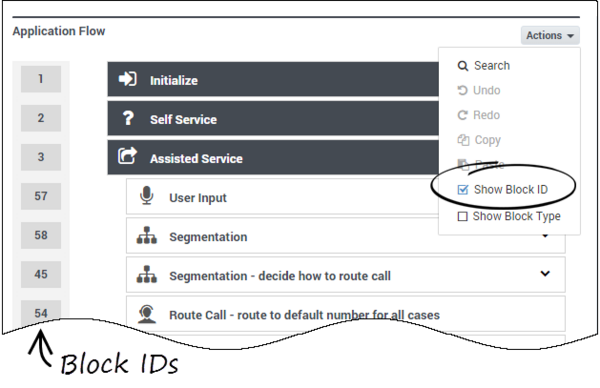Open the Actions dropdown button

[550, 36]
